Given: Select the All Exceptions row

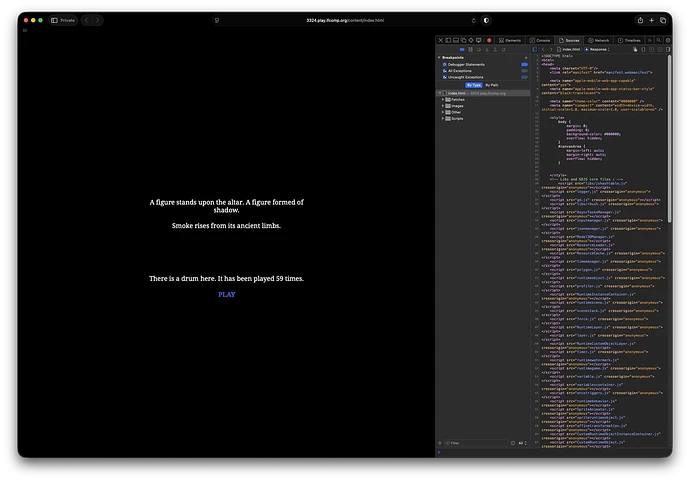Looking at the screenshot, I should 483,70.
